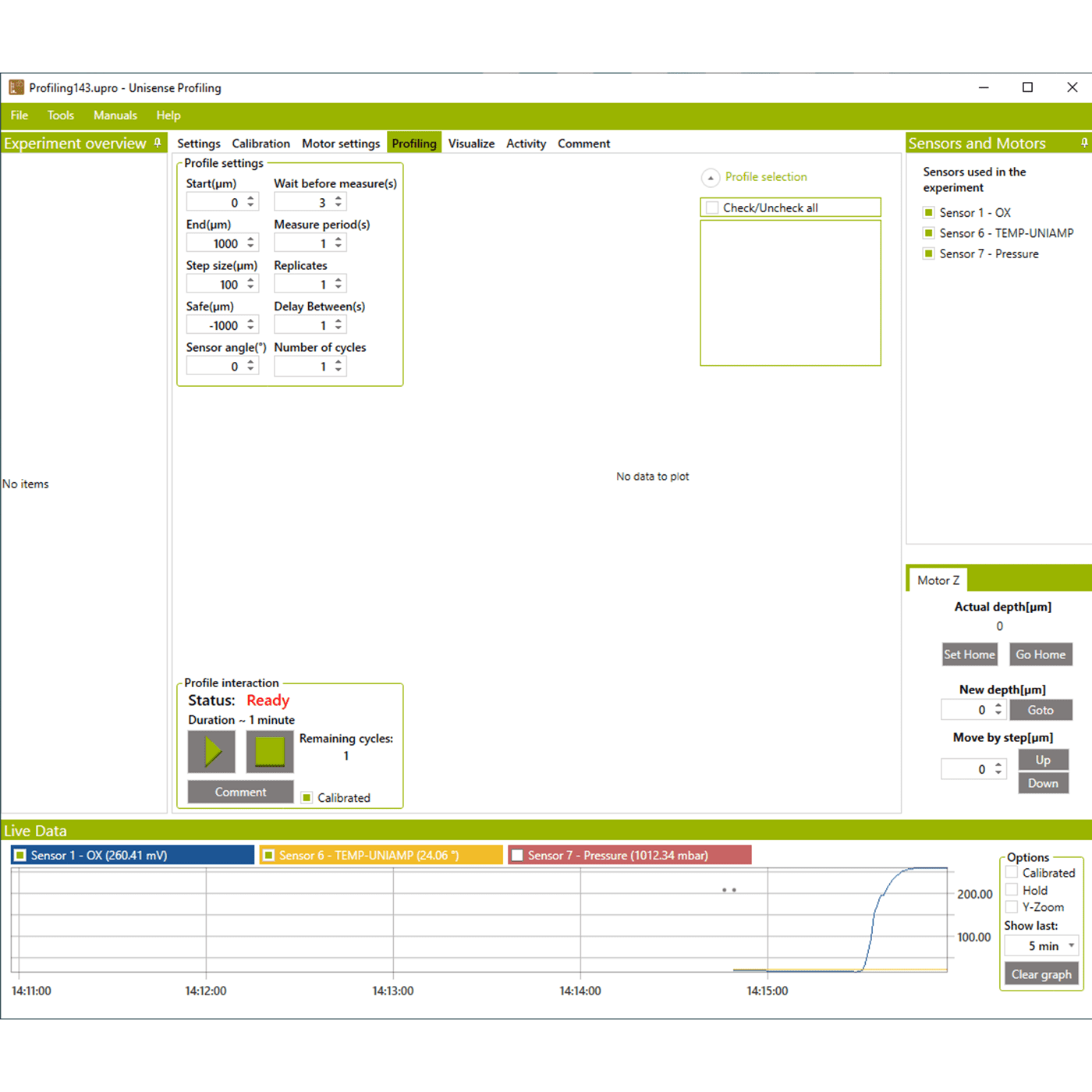Open the Manuals menu
The width and height of the screenshot is (1092, 1092).
tap(115, 115)
